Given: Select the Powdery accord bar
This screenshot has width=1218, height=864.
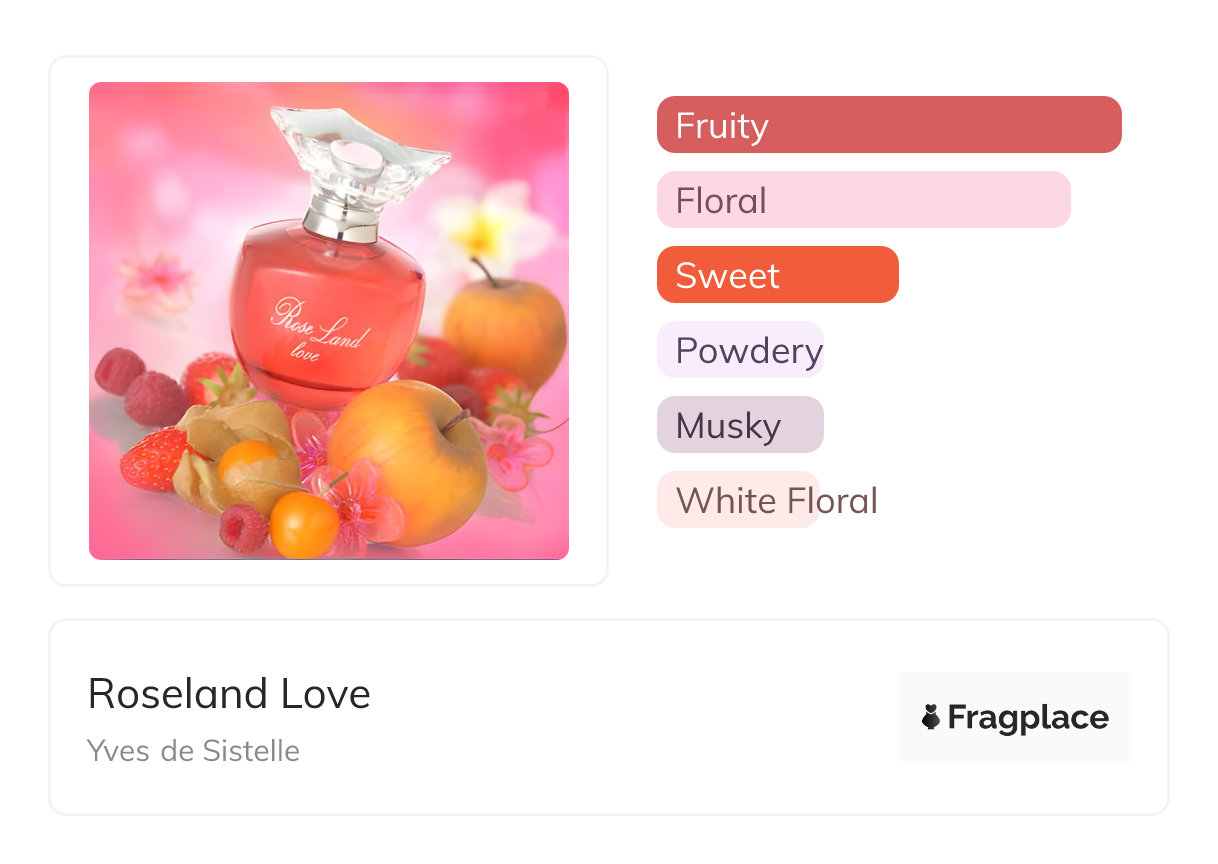Looking at the screenshot, I should coord(741,350).
